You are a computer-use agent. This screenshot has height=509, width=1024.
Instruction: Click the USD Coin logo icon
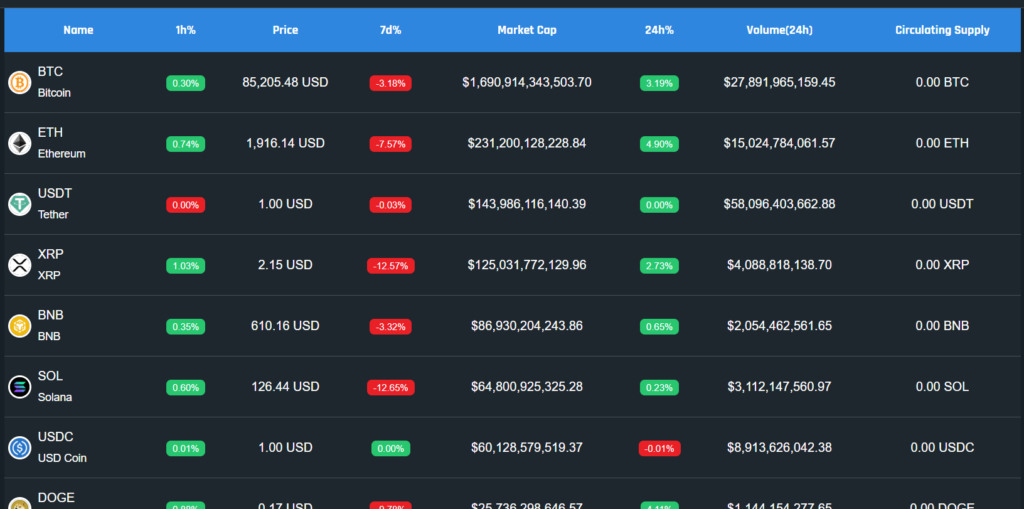tap(20, 448)
